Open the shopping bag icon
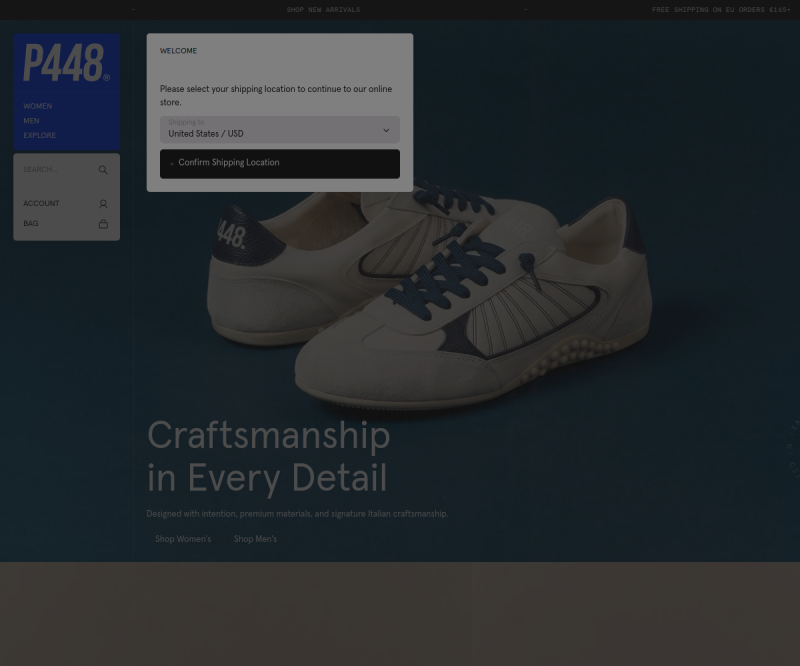The image size is (800, 666). 103,224
